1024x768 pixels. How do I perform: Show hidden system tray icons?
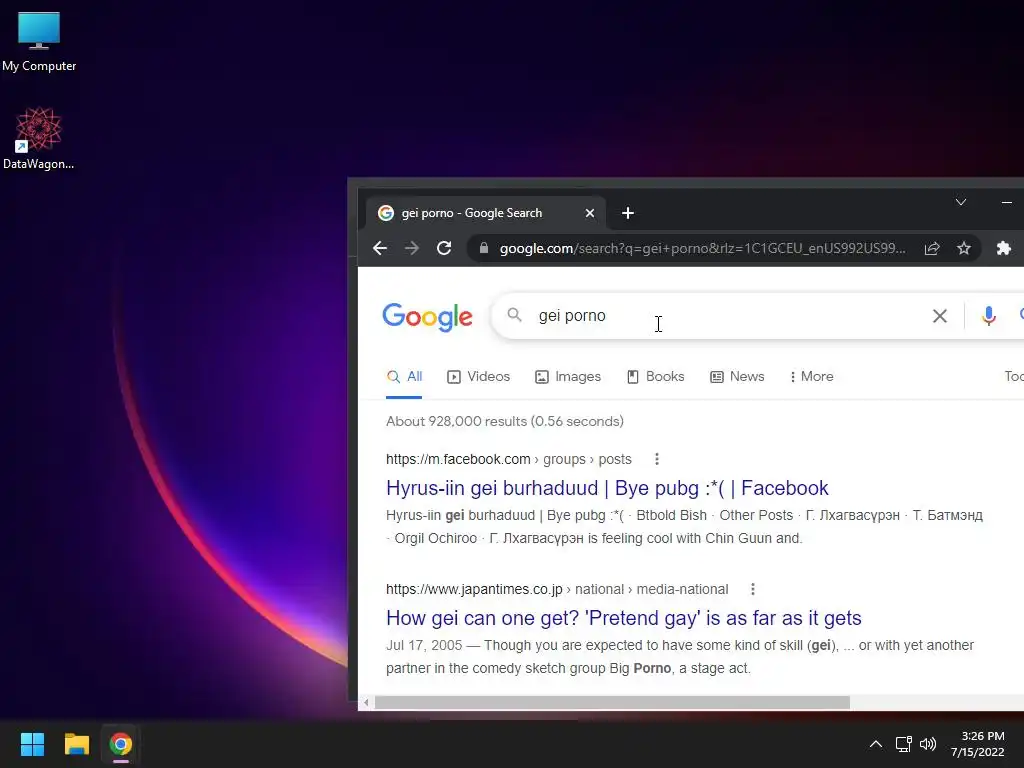pos(876,744)
